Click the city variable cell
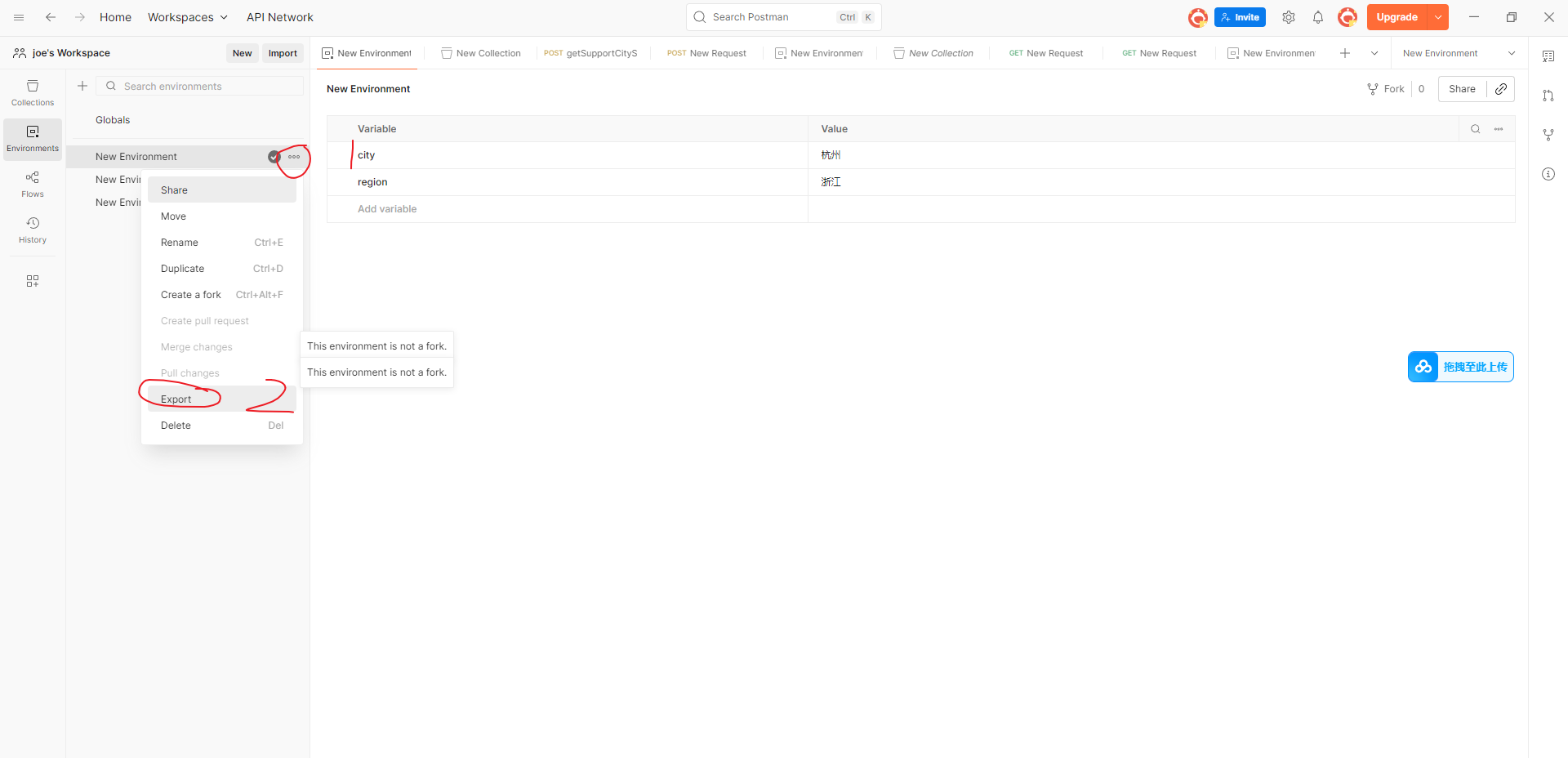This screenshot has height=758, width=1568. (x=568, y=155)
